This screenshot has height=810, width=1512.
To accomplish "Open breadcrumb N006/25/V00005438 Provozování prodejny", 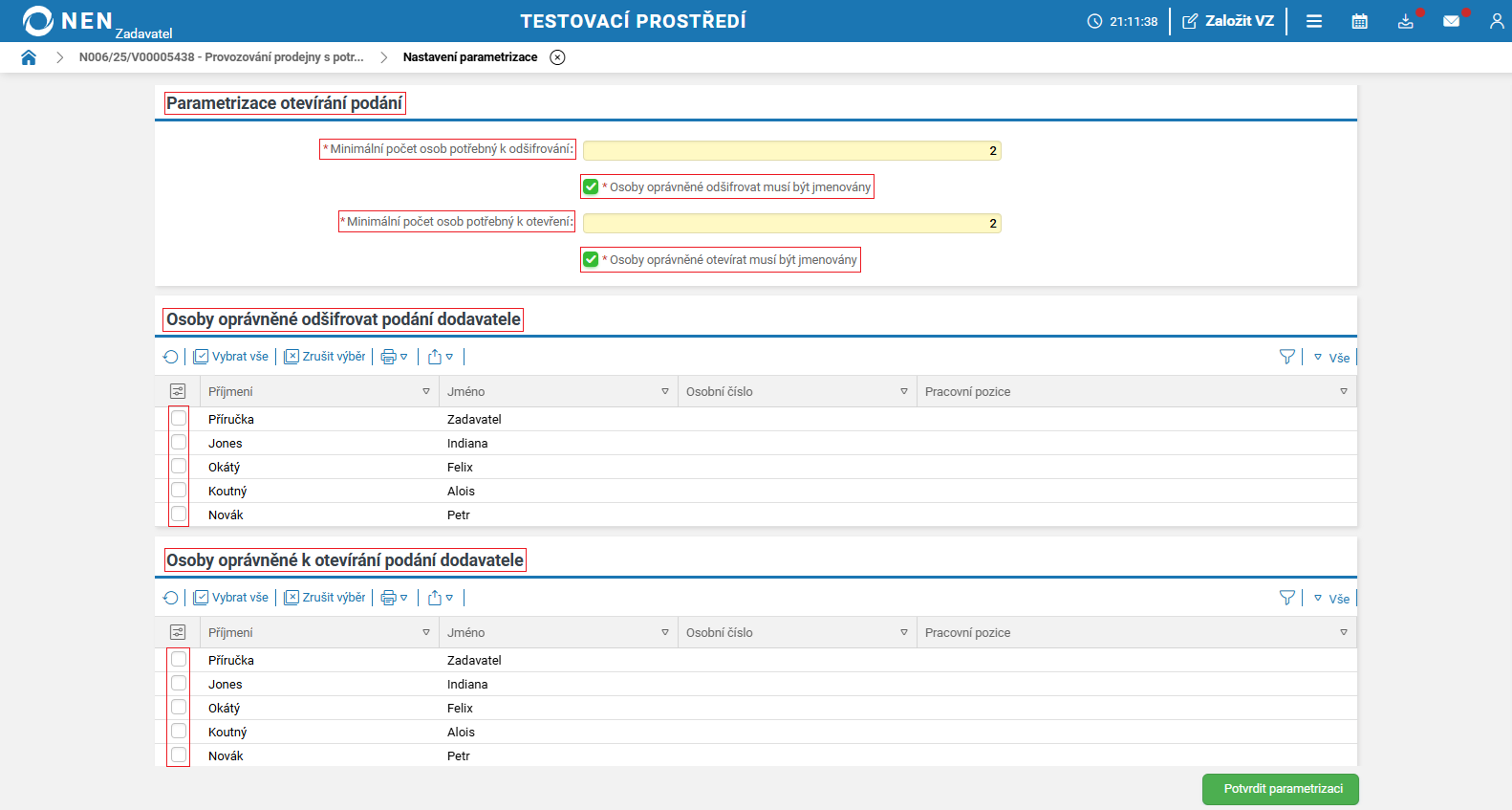I will click(x=221, y=57).
